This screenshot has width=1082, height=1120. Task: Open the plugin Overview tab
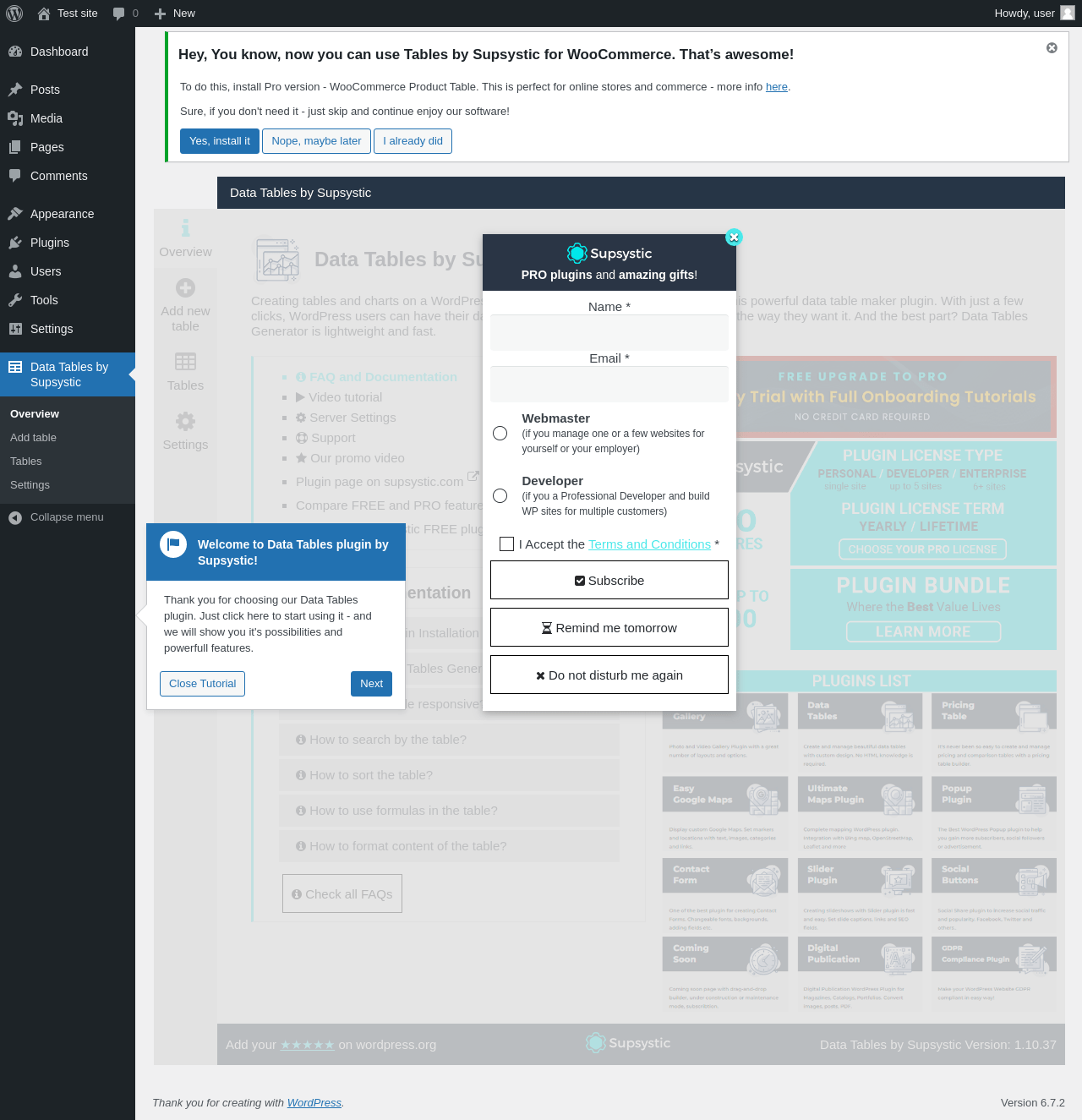(185, 239)
